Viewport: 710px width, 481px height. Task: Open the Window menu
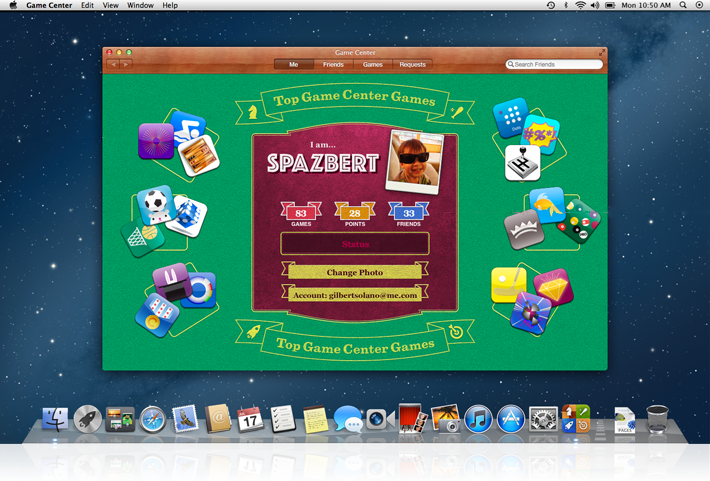pyautogui.click(x=140, y=5)
